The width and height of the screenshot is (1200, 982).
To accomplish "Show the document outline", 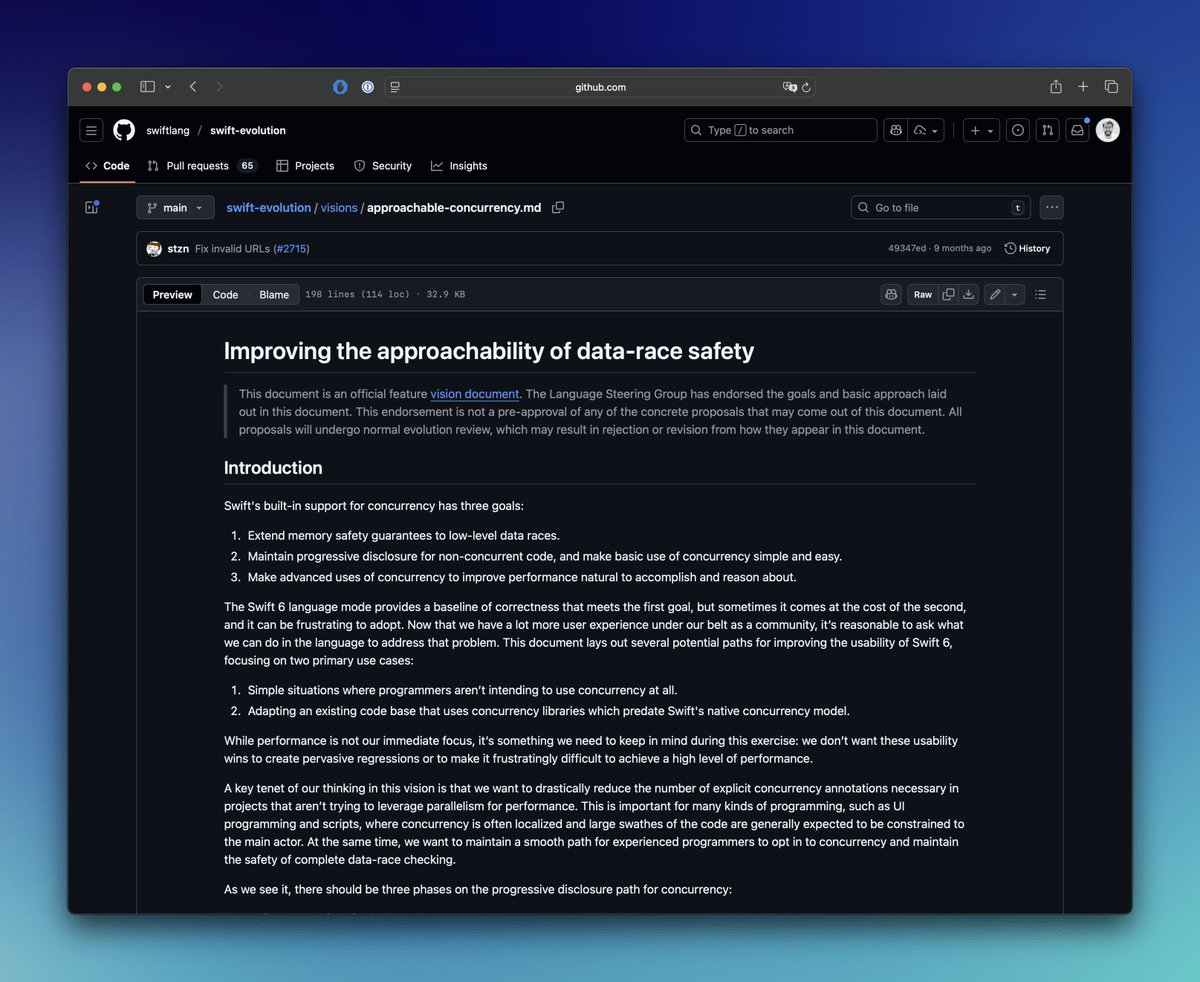I will click(x=1039, y=294).
